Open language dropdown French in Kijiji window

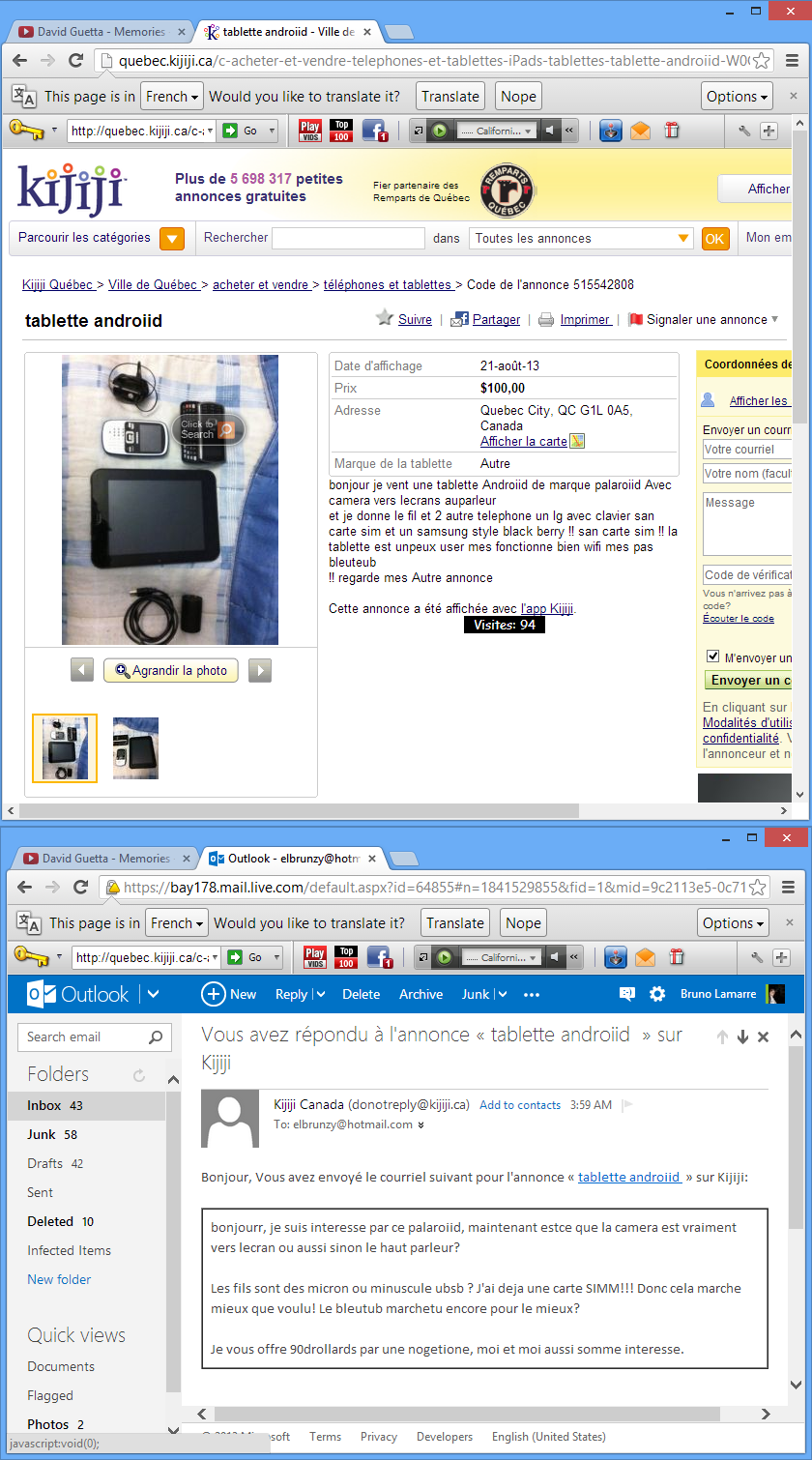click(172, 97)
